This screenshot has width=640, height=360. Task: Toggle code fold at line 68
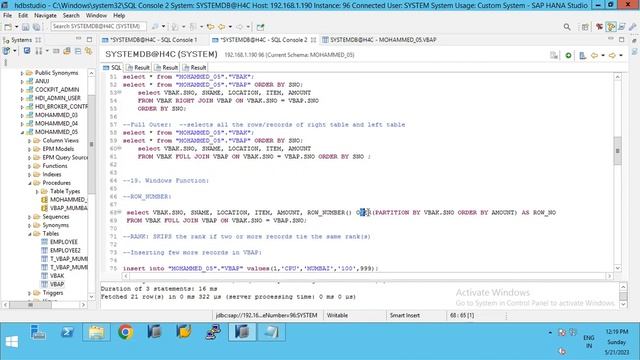(120, 213)
